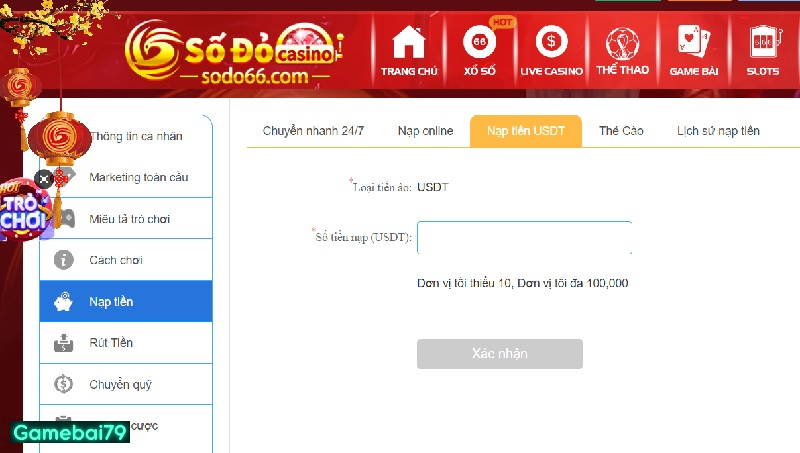Image resolution: width=800 pixels, height=453 pixels.
Task: View Lịch sử nạp tiền tab
Action: (x=718, y=131)
